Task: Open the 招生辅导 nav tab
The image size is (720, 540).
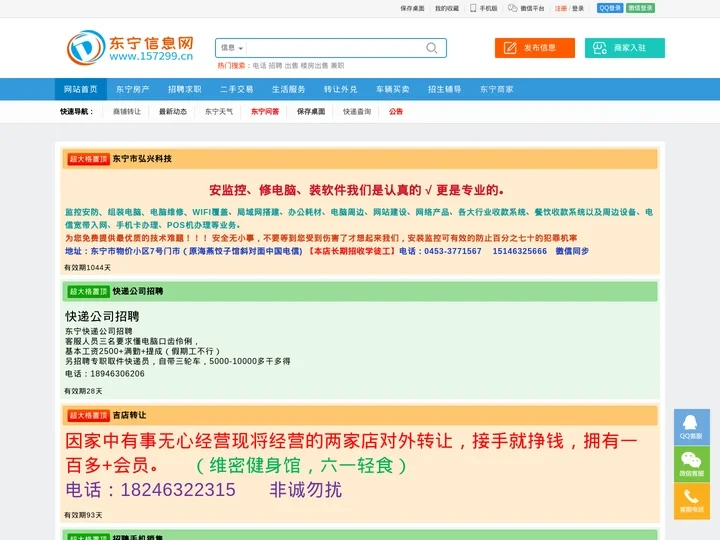Action: click(444, 89)
